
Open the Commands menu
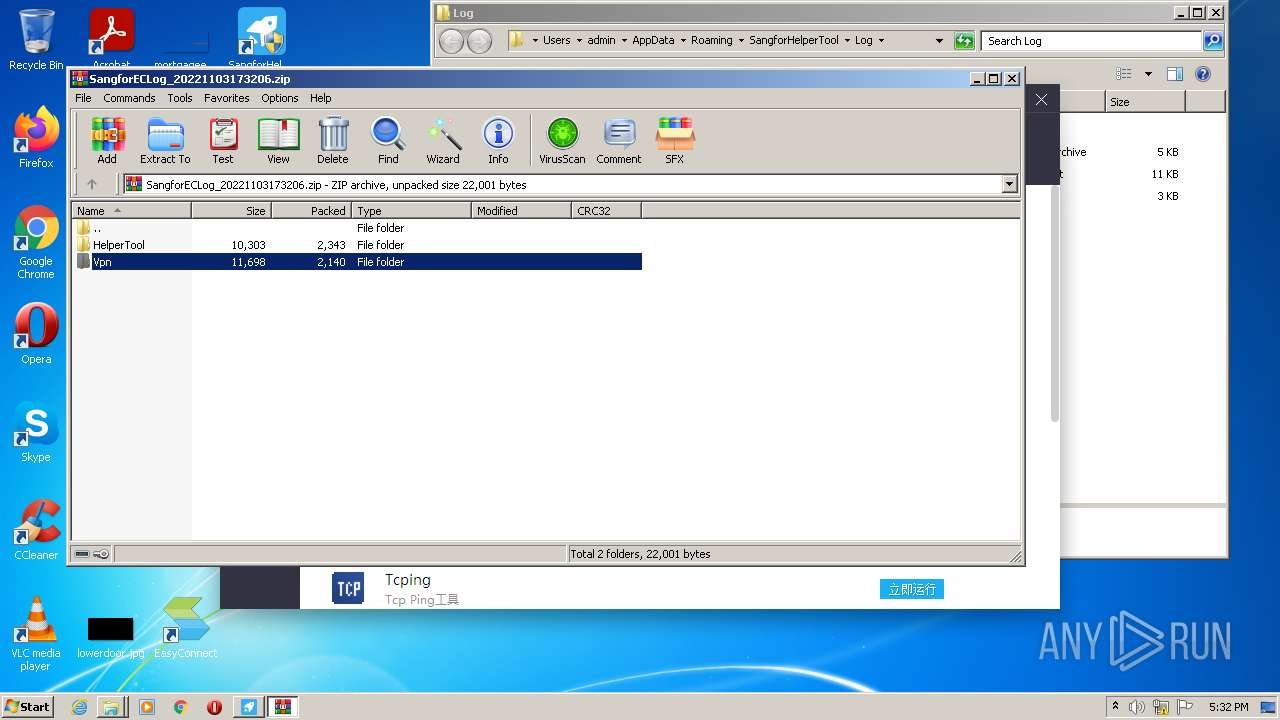129,98
